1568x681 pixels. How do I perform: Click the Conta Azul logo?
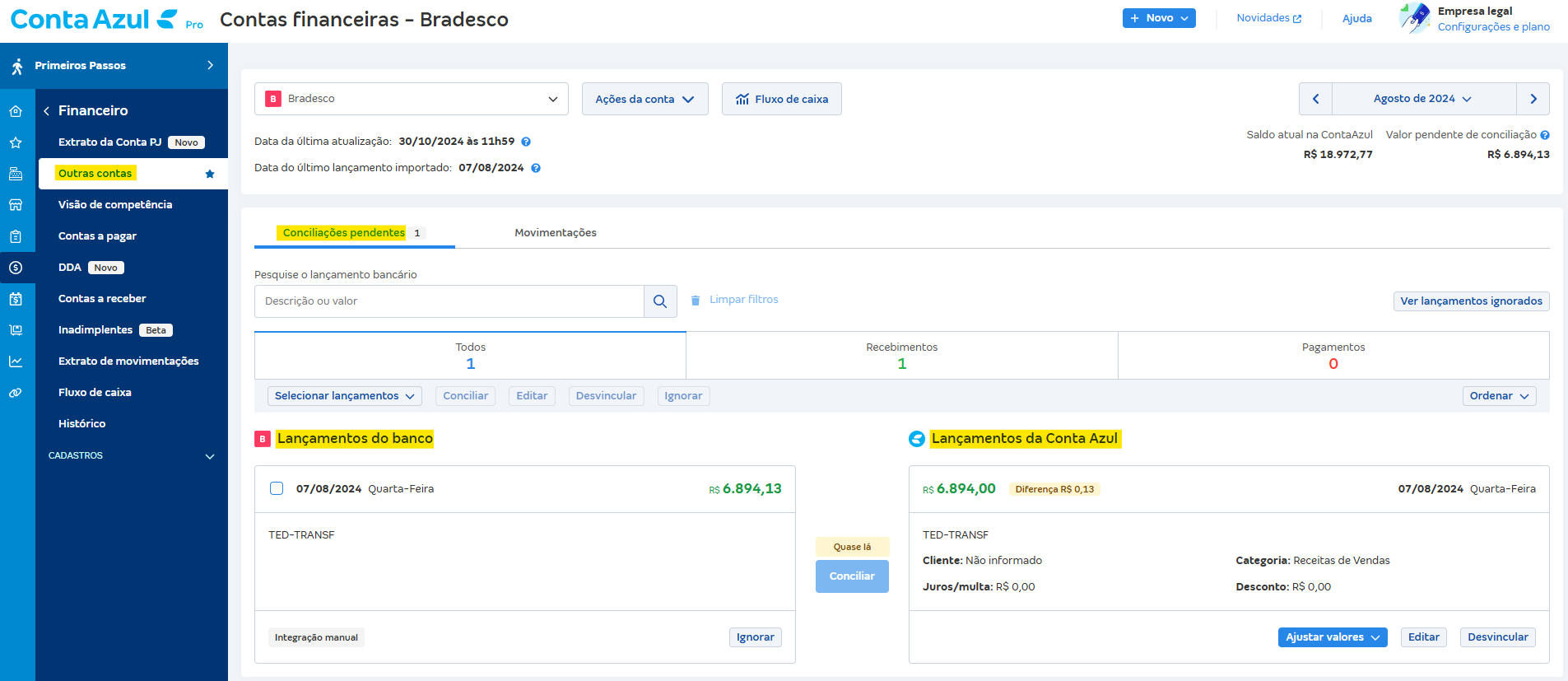[94, 19]
